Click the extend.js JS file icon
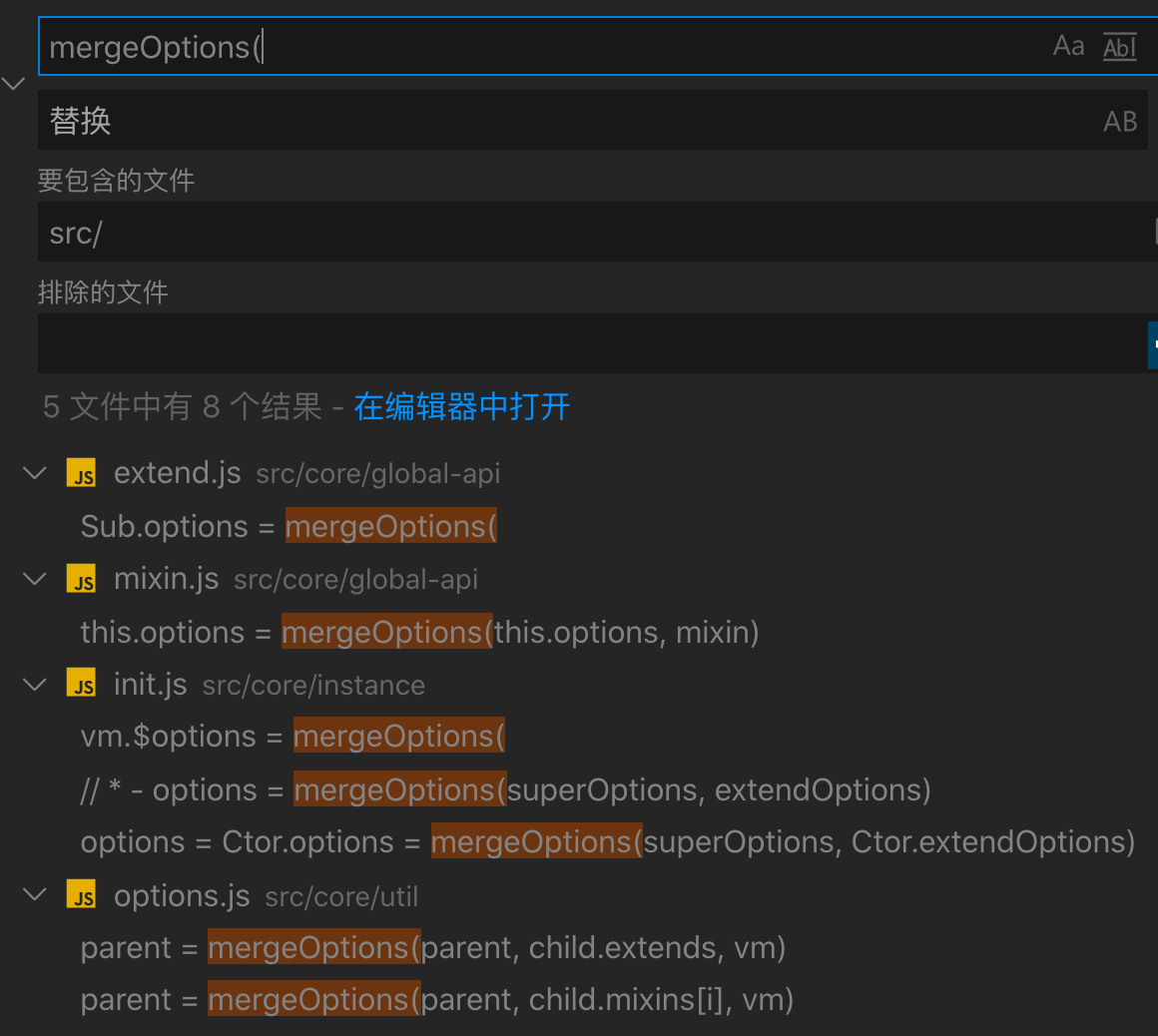 pyautogui.click(x=82, y=473)
